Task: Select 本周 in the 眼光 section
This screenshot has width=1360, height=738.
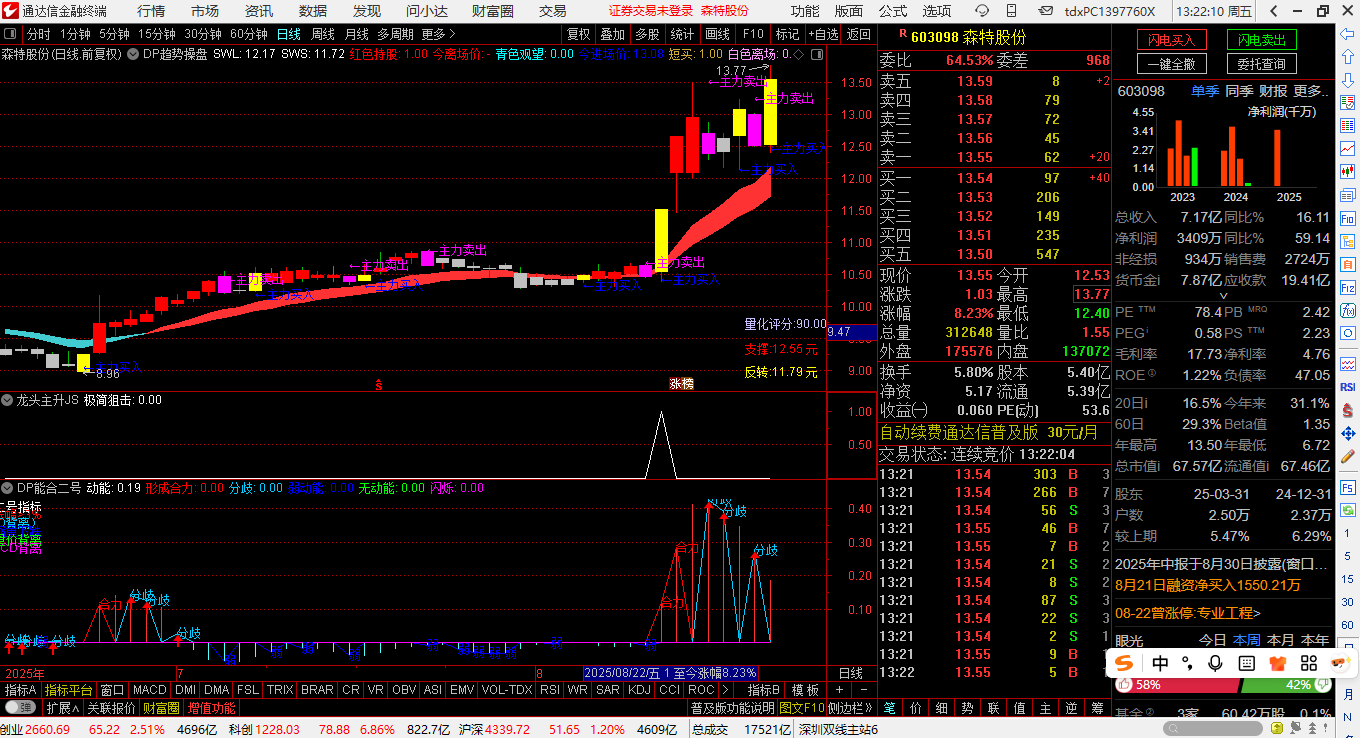Action: click(x=1246, y=640)
